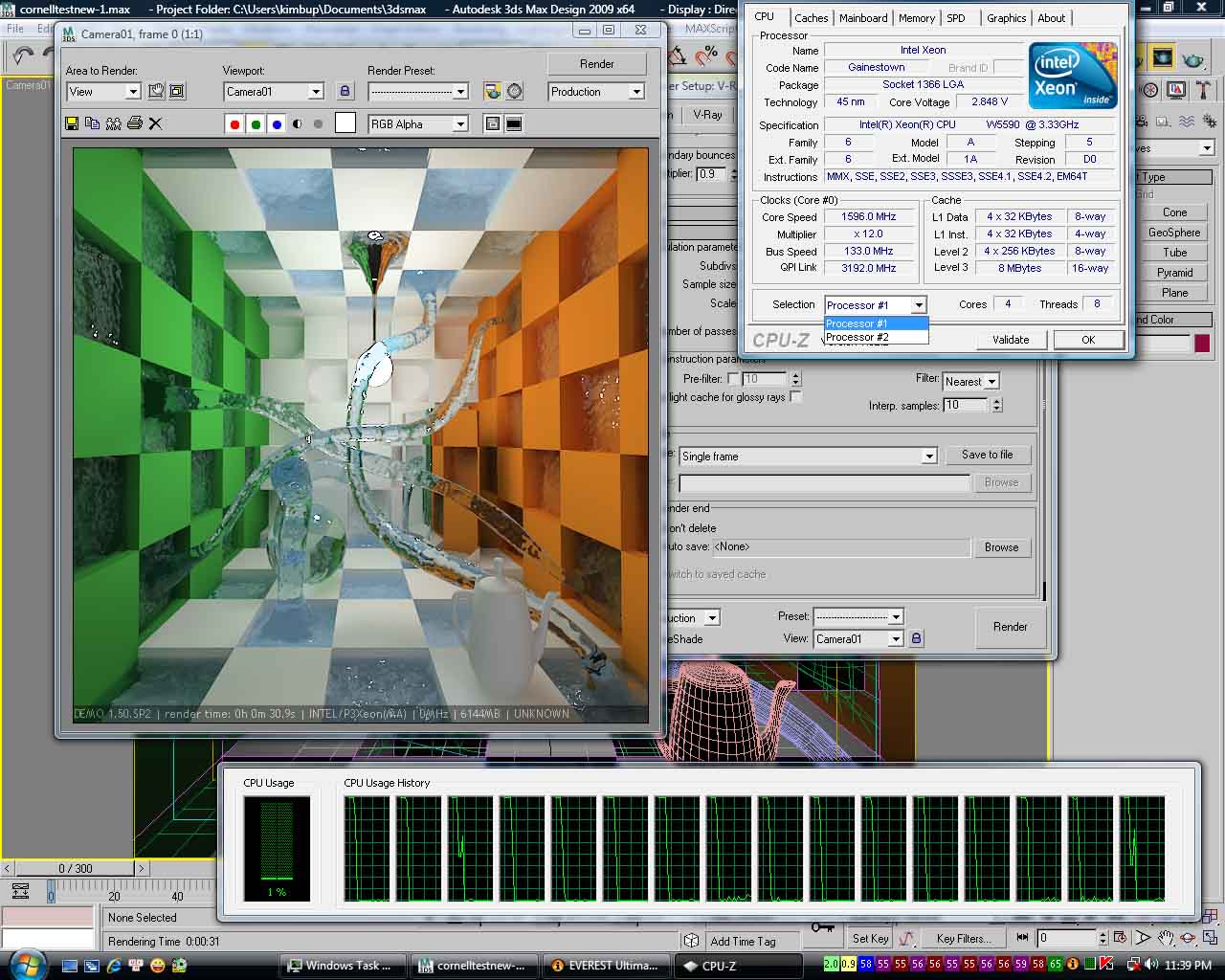The image size is (1225, 980).
Task: Click the Display panel icon
Action: pyautogui.click(x=1176, y=91)
